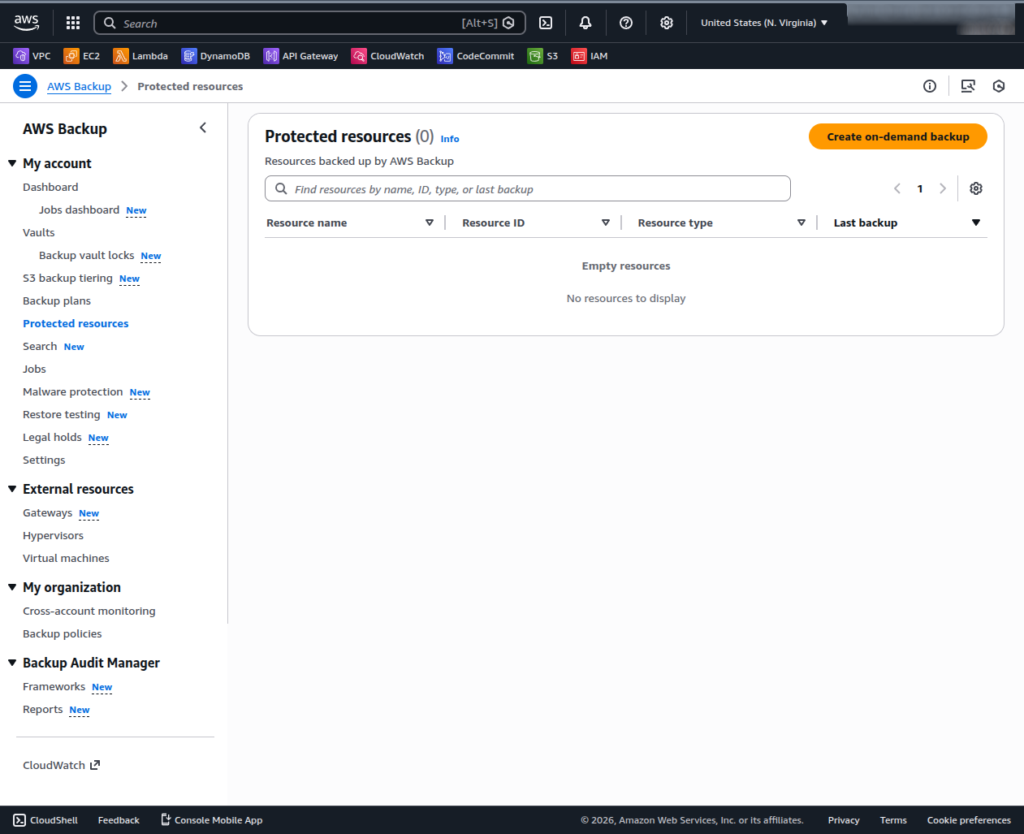1024x834 pixels.
Task: Open Backup plans in the sidebar
Action: [57, 301]
